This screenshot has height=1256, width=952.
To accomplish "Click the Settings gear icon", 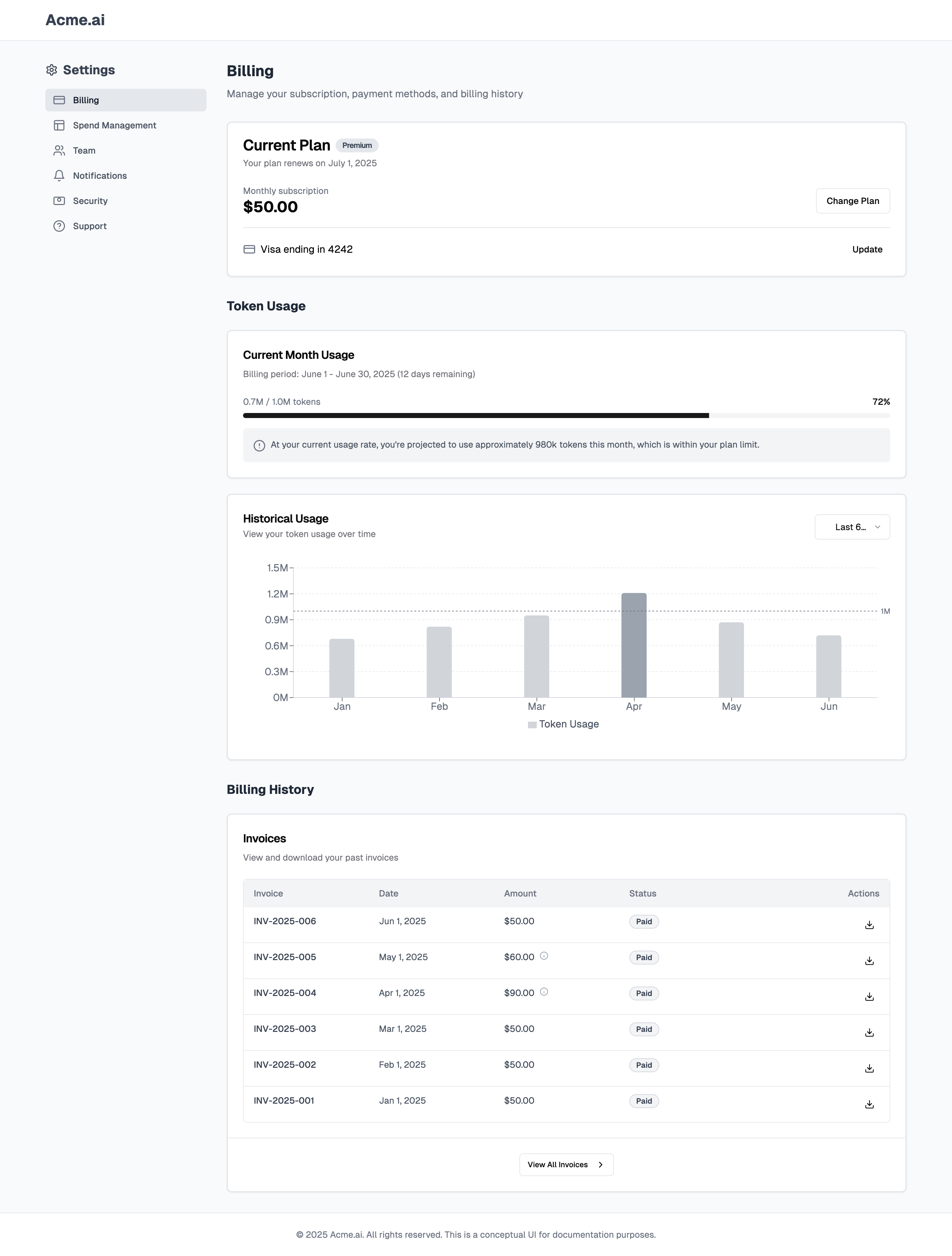I will (52, 70).
